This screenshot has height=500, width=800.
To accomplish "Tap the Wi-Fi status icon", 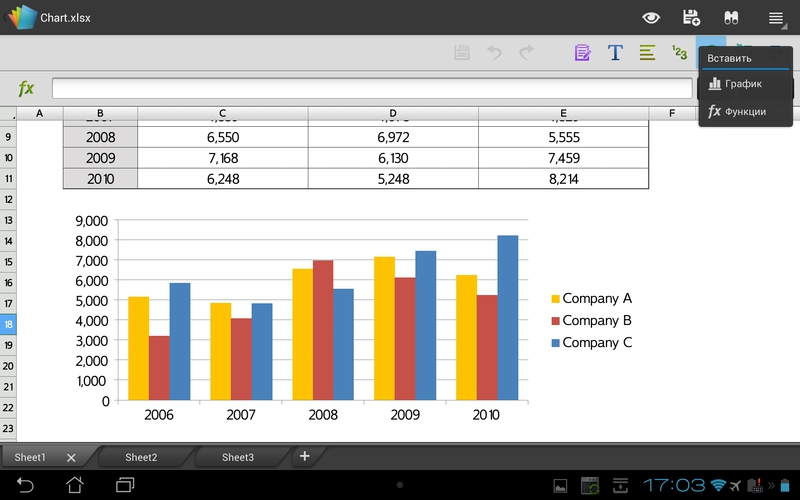I will (718, 485).
